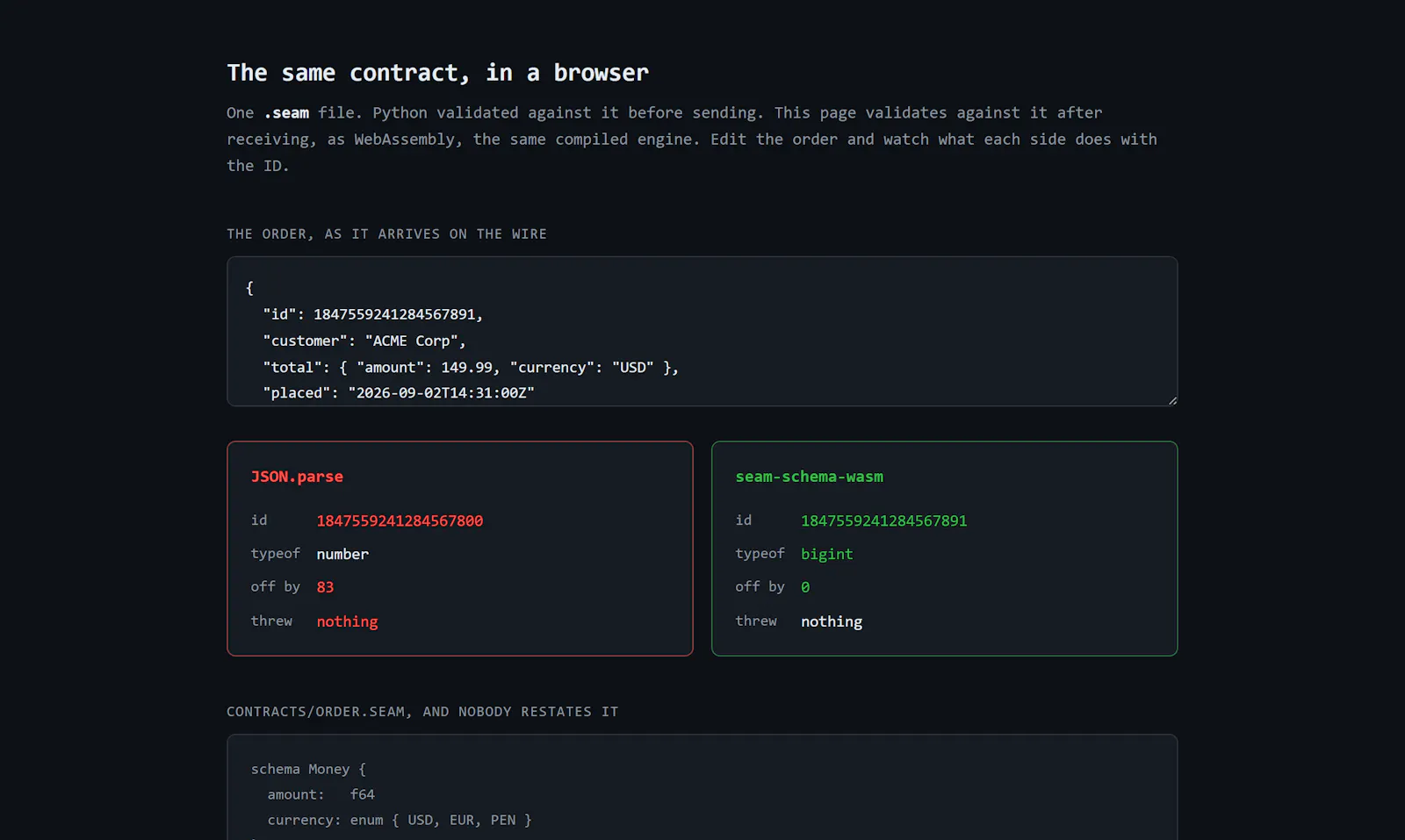Click the "id" line in the order JSON
1405x840 pixels.
372,314
